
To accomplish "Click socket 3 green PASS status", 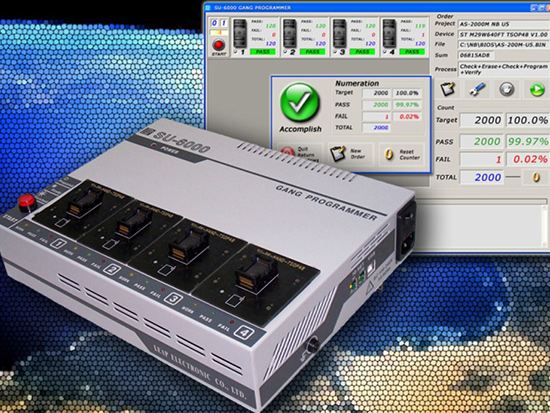I will [362, 52].
